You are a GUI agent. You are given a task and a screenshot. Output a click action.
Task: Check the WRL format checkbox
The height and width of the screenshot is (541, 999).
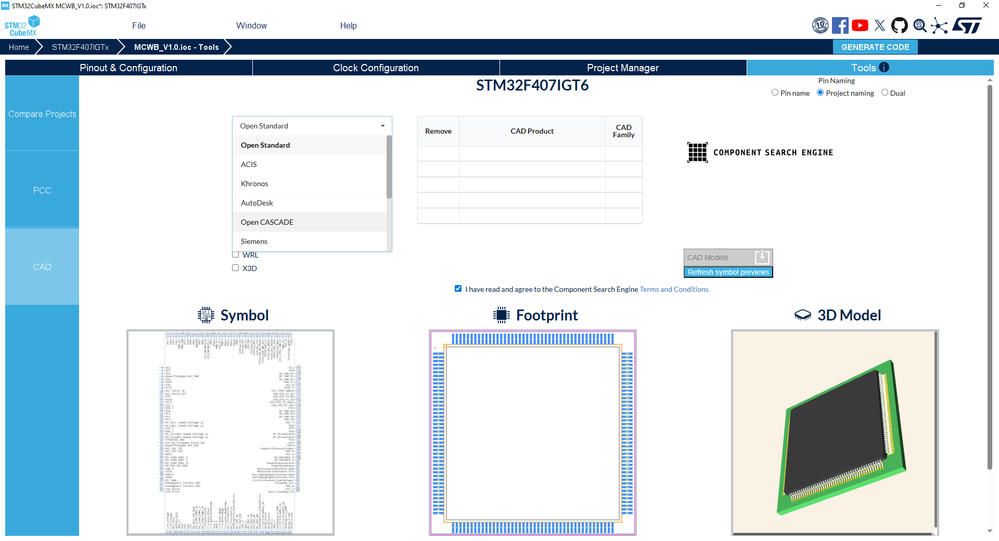(235, 254)
